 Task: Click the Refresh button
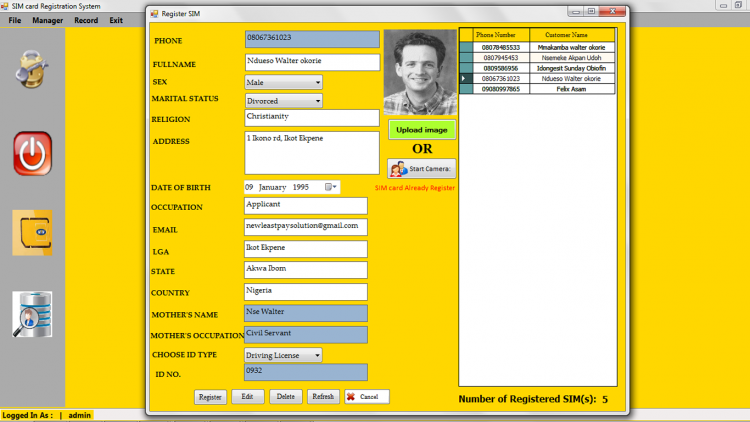(323, 397)
